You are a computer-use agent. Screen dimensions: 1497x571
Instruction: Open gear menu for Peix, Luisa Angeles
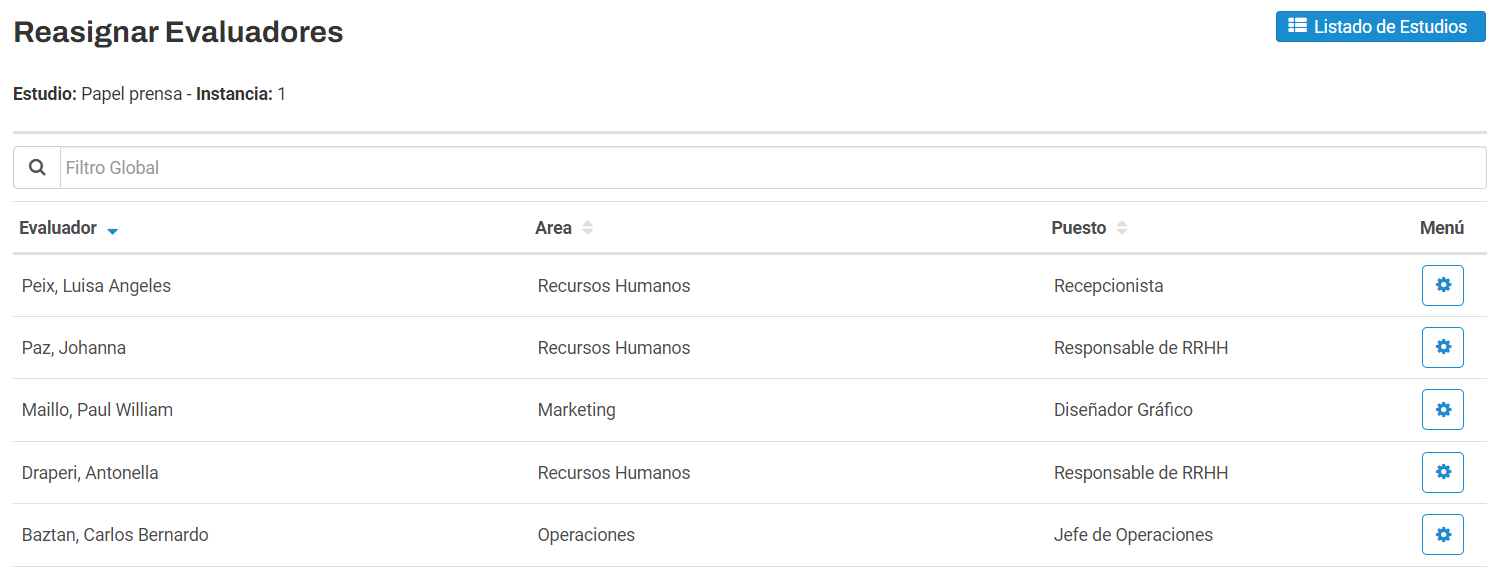tap(1442, 285)
